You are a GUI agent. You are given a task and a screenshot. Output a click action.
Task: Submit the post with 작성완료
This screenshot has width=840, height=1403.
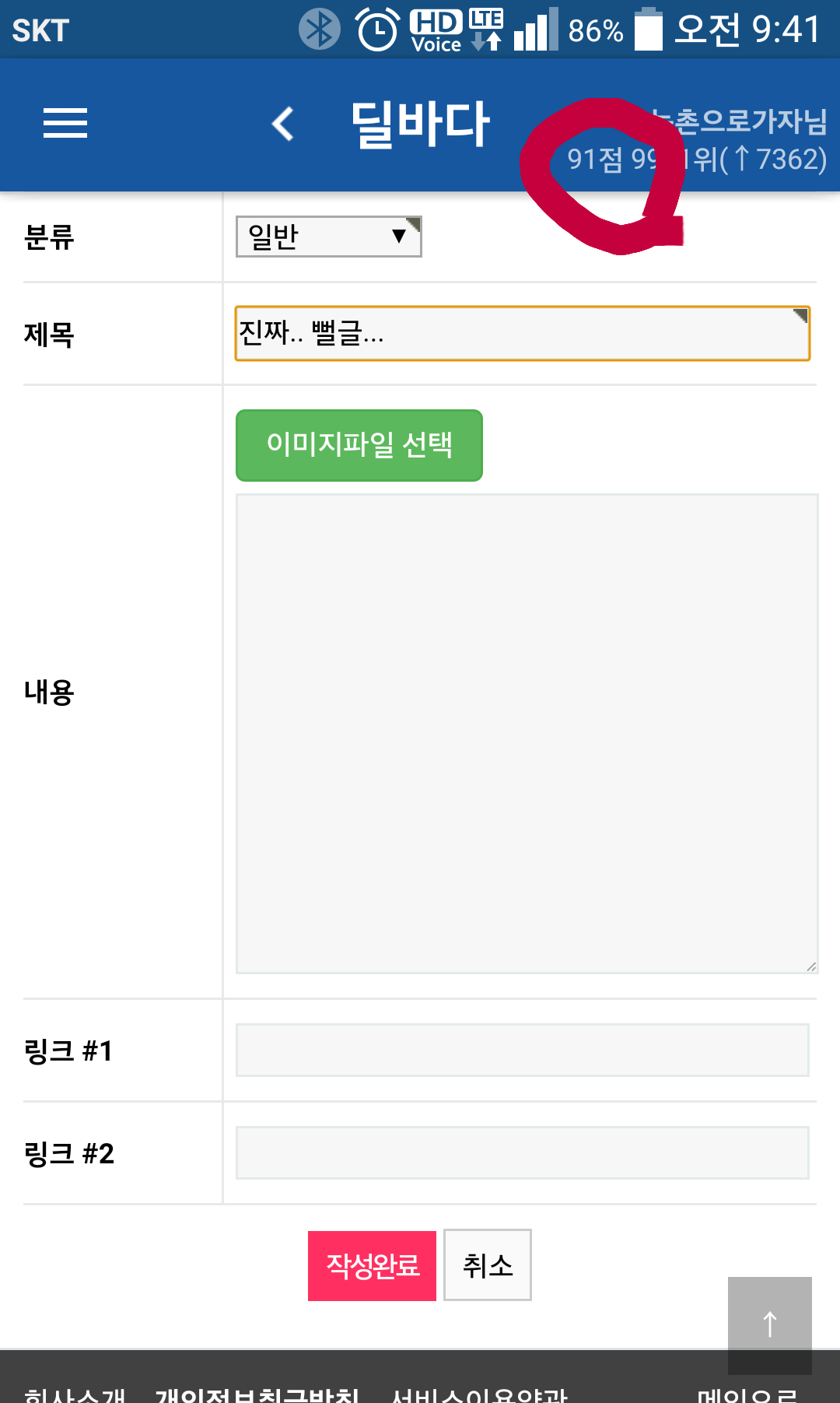[x=372, y=1265]
